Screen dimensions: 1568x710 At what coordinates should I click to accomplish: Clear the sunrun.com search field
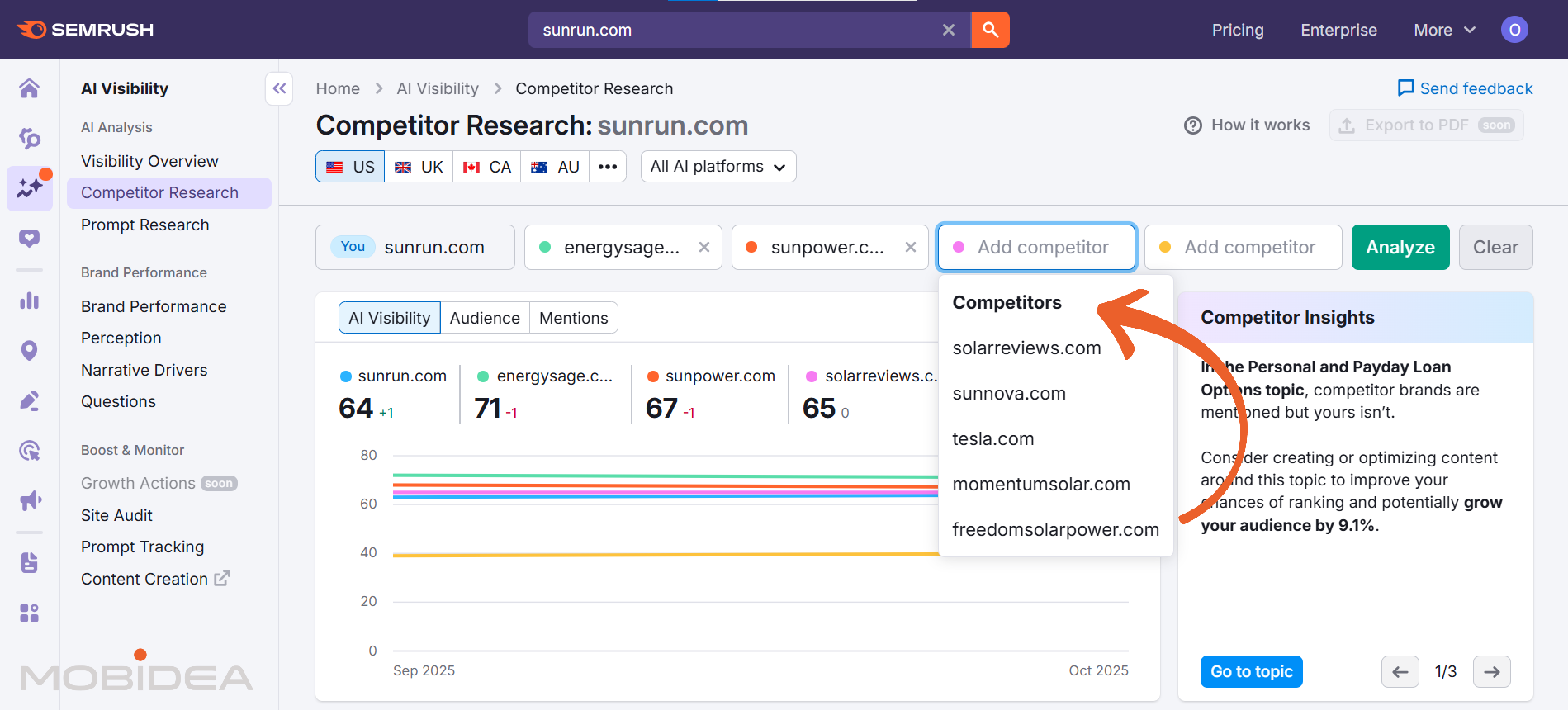pos(949,30)
